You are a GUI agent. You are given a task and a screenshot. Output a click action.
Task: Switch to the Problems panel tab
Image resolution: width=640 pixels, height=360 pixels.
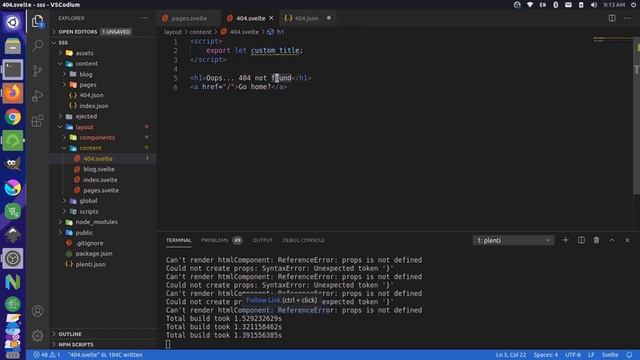[221, 240]
